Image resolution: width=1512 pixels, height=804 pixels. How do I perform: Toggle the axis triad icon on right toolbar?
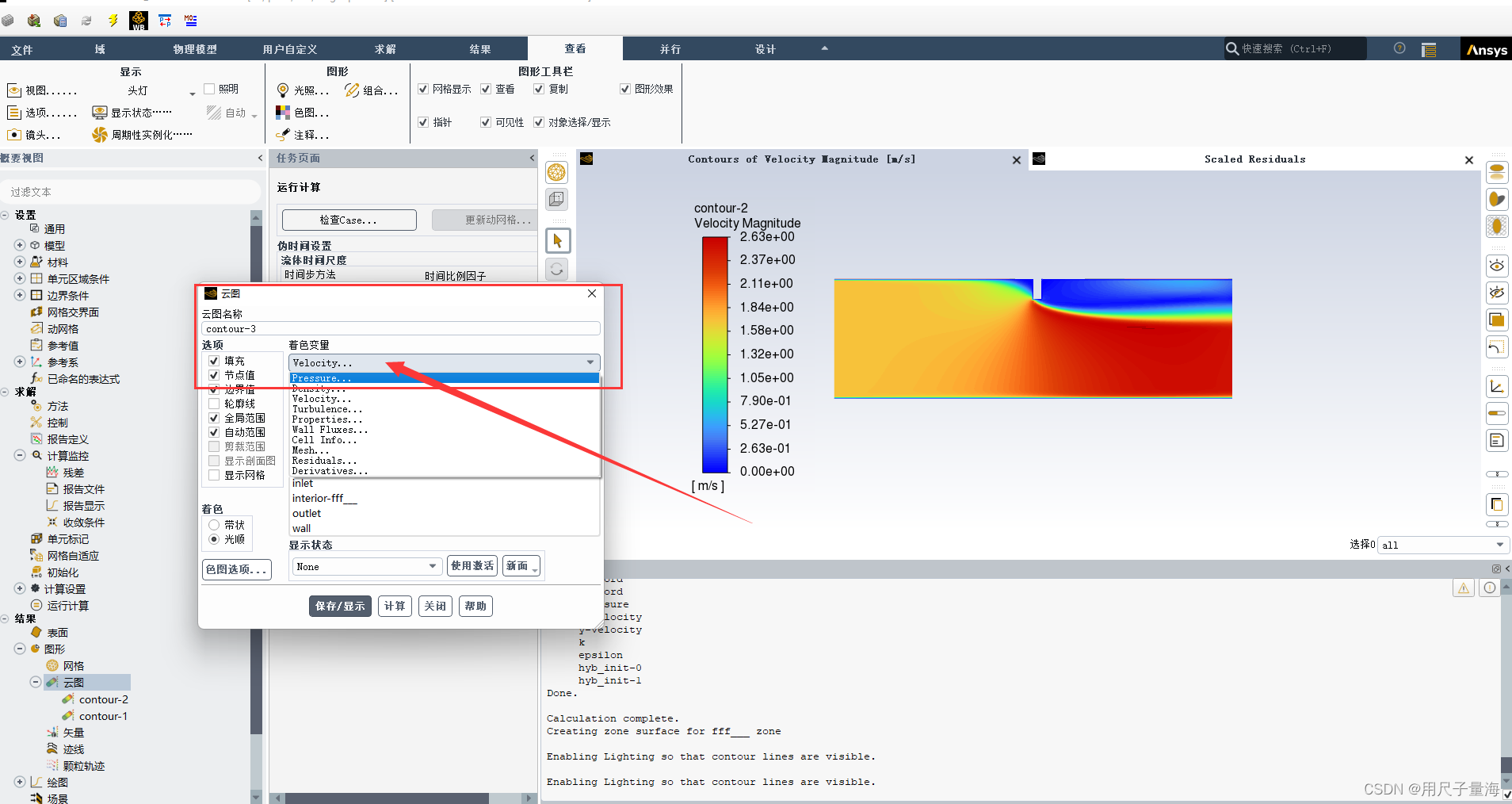tap(1497, 386)
